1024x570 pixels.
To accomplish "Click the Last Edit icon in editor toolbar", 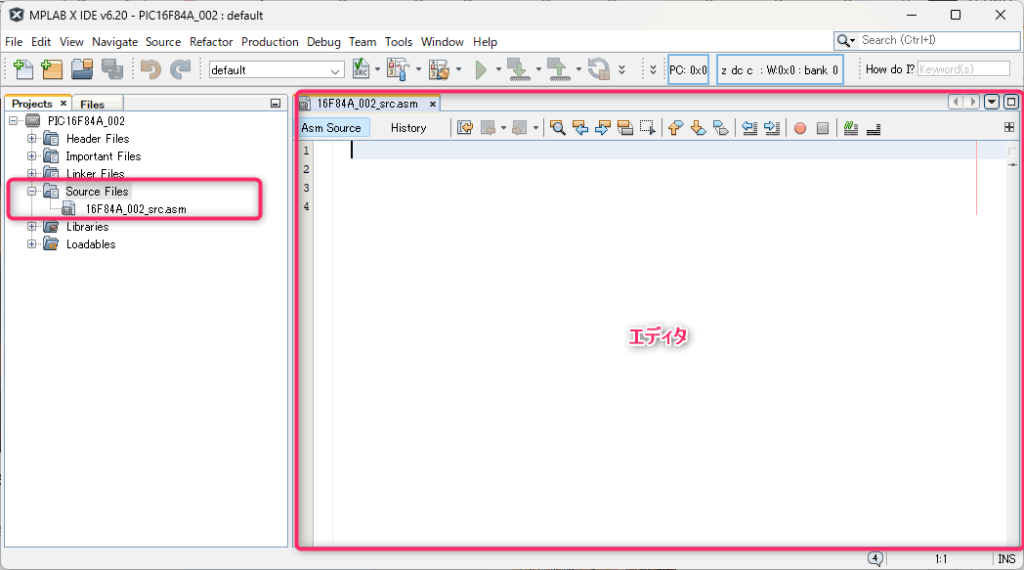I will [465, 128].
